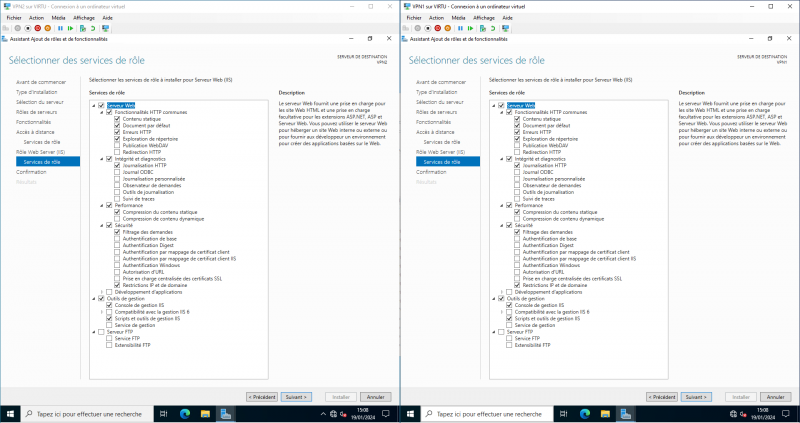Collapse the Serveur Web node in VPN2 window
This screenshot has height=423, width=800.
94,106
